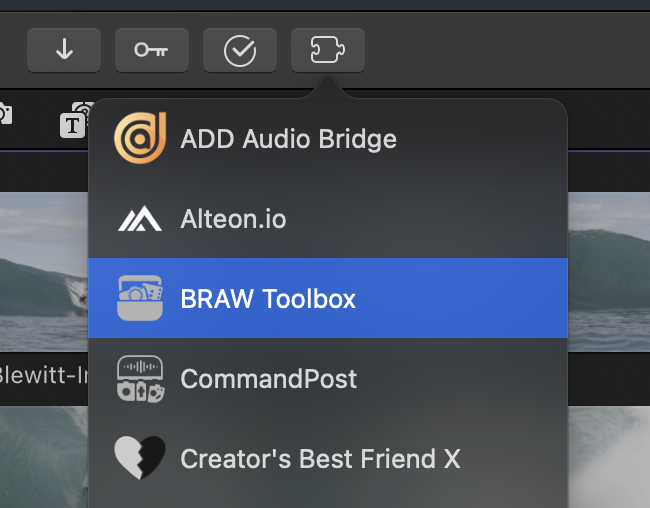This screenshot has height=508, width=650.
Task: Show Background Tasks checkmark button
Action: [240, 50]
